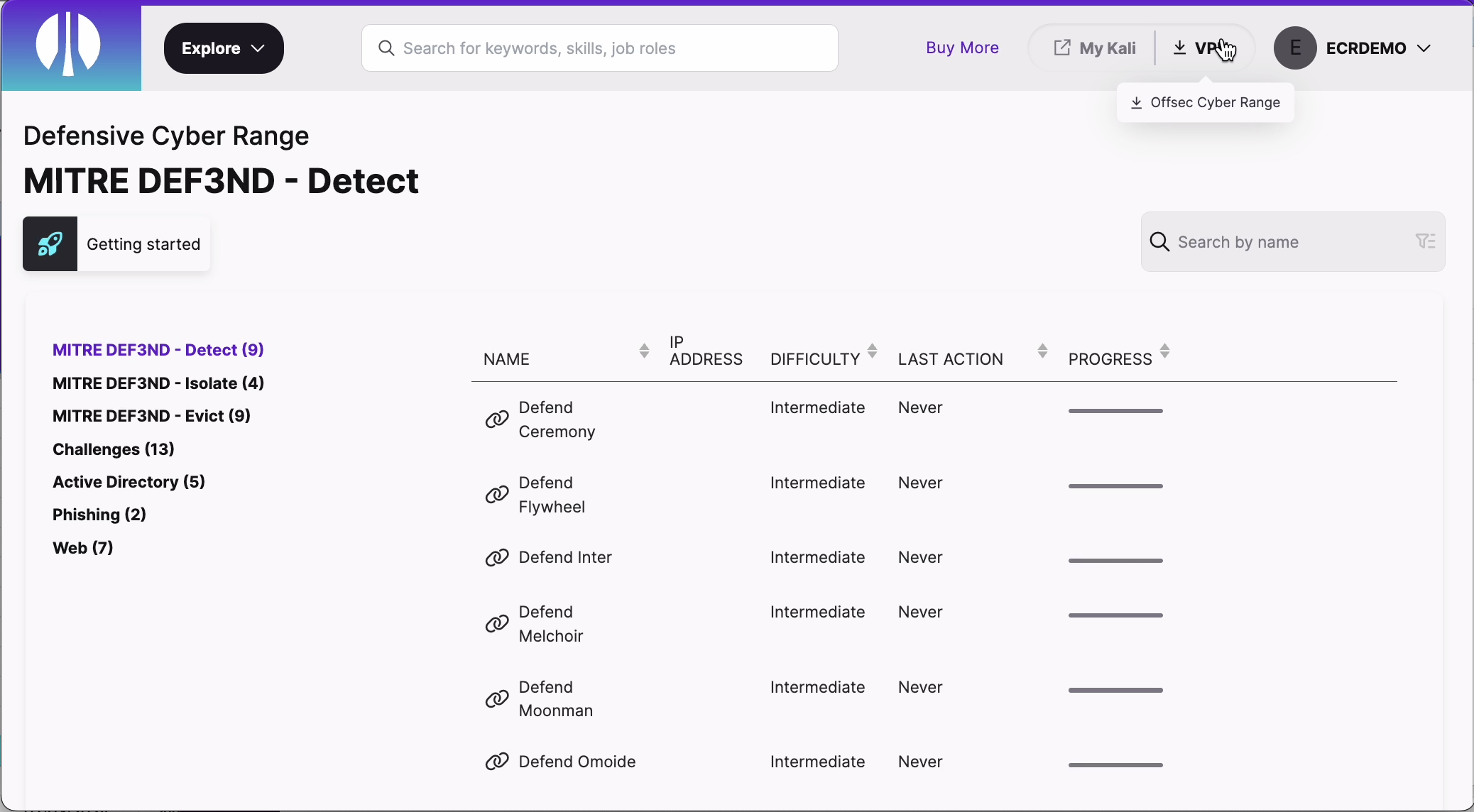Open the Defend Omoide machine
The height and width of the screenshot is (812, 1474).
577,762
